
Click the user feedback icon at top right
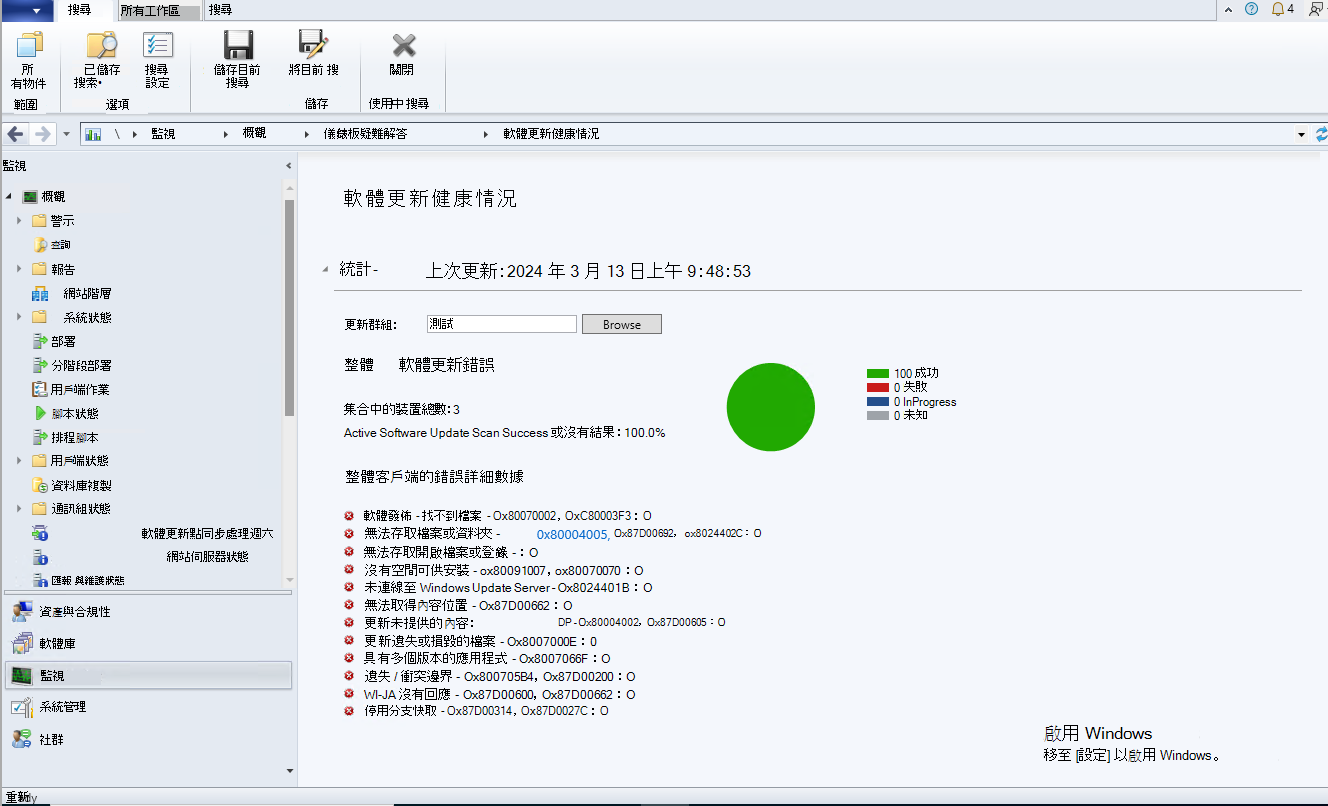pyautogui.click(x=1315, y=9)
